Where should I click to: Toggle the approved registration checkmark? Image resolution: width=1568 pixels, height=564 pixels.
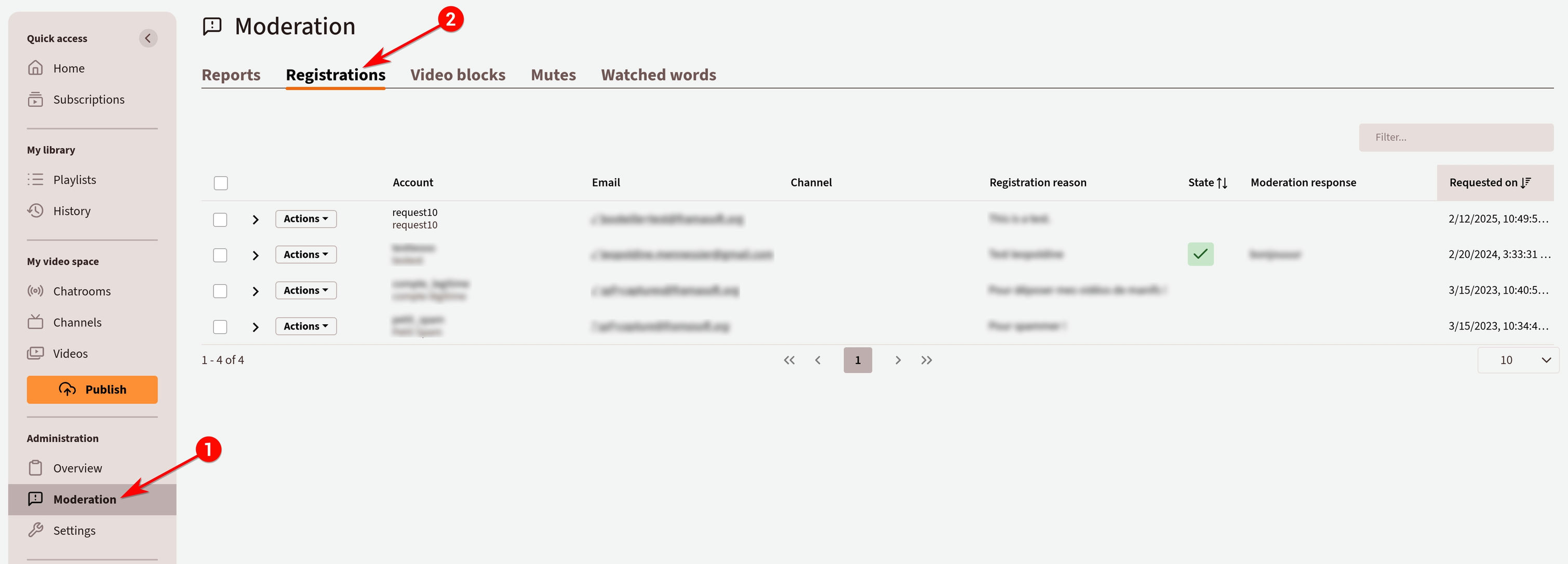(1200, 253)
